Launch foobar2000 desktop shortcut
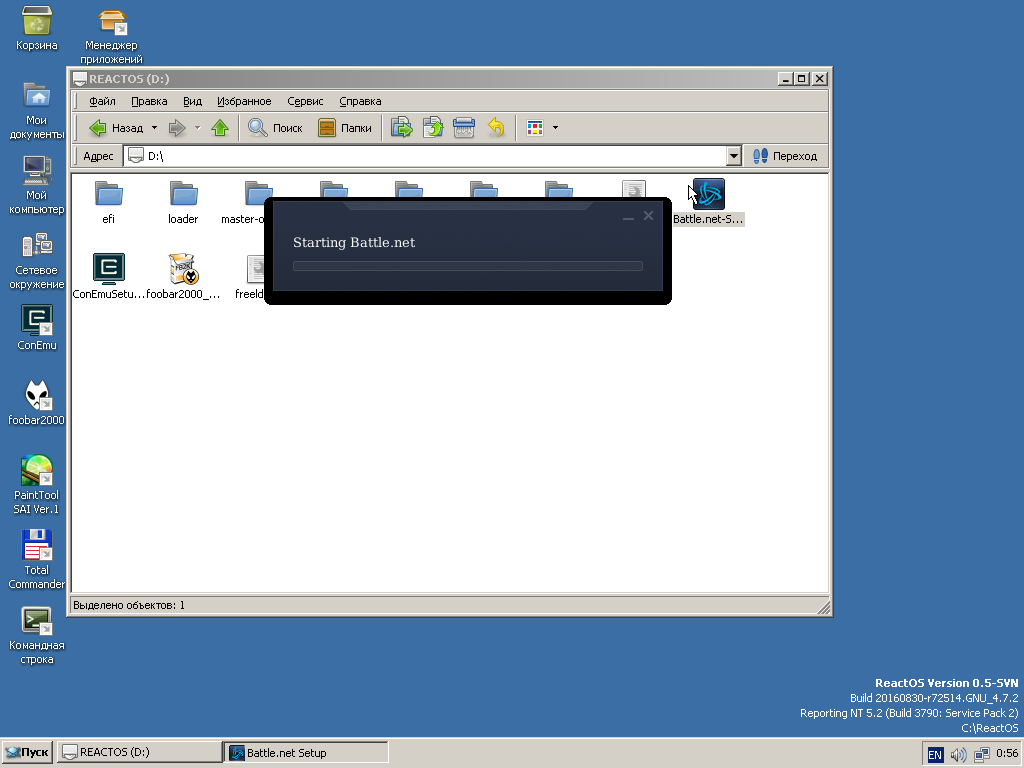This screenshot has height=768, width=1024. click(37, 403)
